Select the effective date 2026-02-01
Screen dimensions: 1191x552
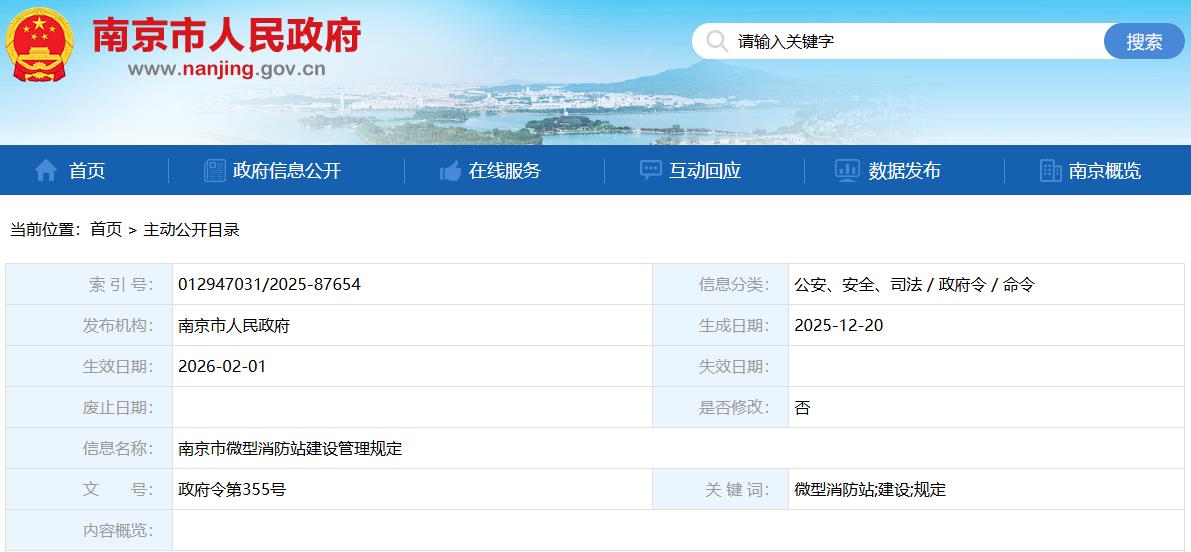tap(222, 366)
